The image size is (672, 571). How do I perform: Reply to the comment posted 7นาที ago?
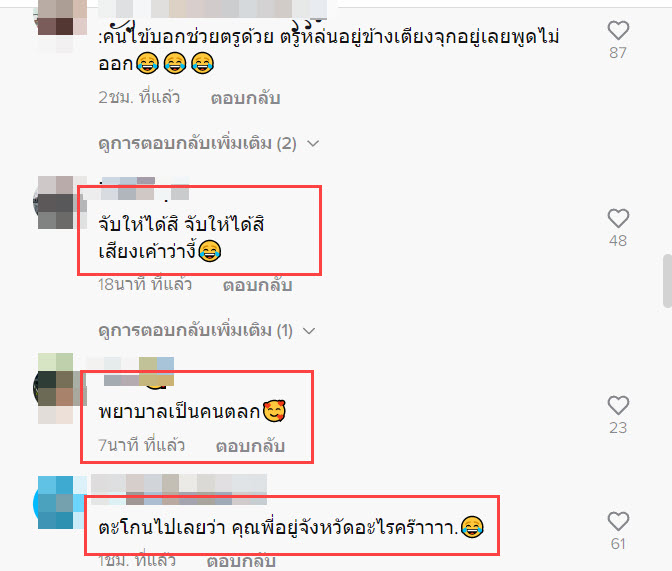pyautogui.click(x=250, y=446)
